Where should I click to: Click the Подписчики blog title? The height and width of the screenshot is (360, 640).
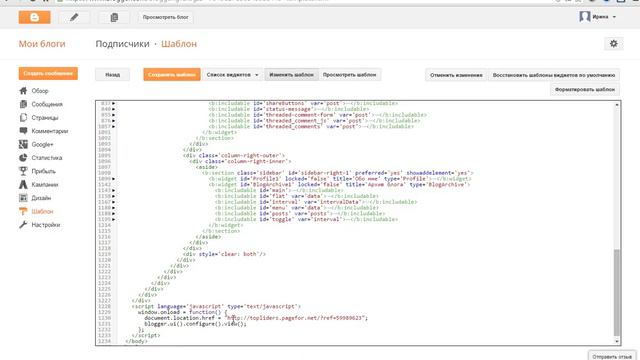122,44
